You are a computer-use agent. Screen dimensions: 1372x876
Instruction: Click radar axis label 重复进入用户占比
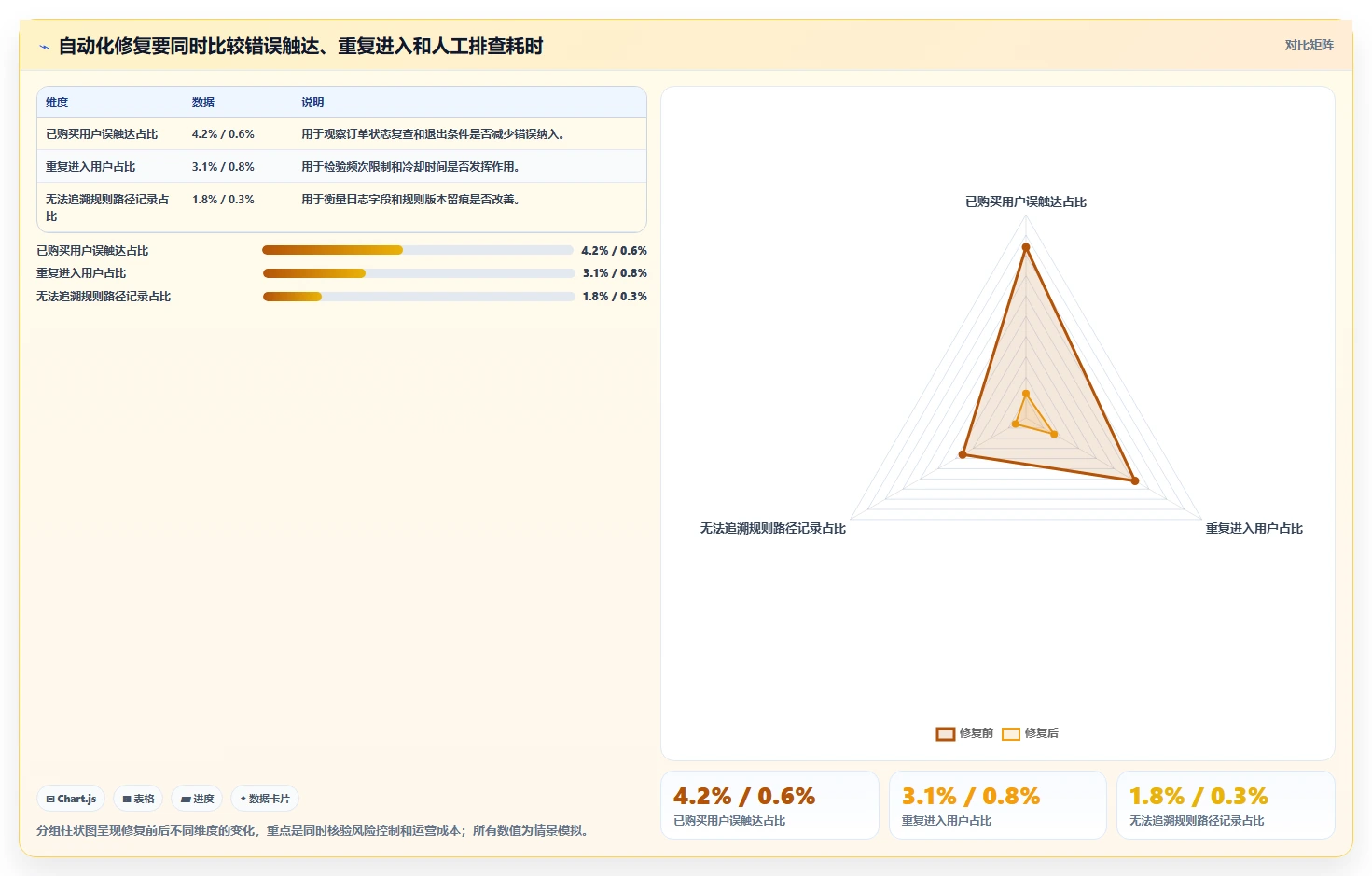pos(1254,528)
